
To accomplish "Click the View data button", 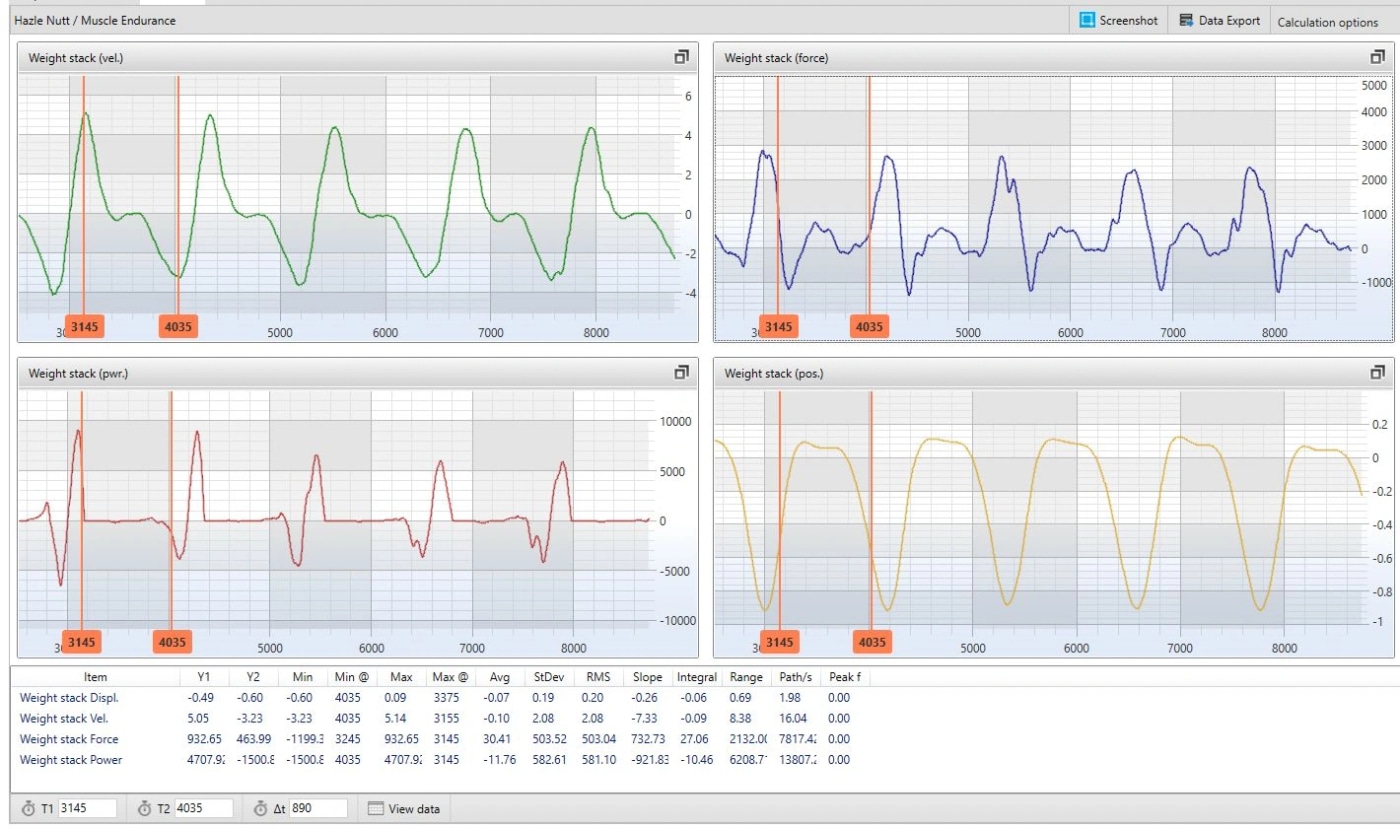I will click(x=404, y=808).
